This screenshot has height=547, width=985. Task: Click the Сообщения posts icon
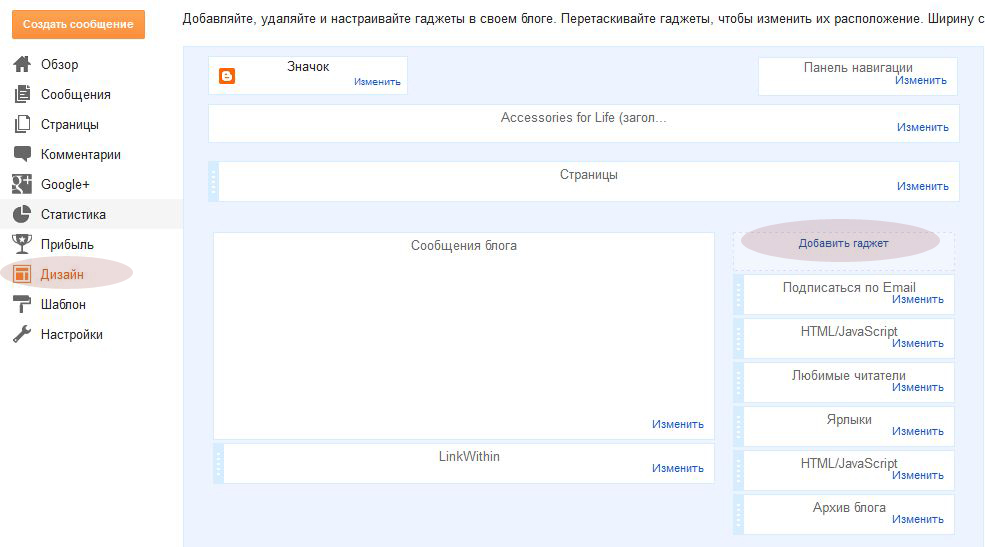click(x=22, y=94)
